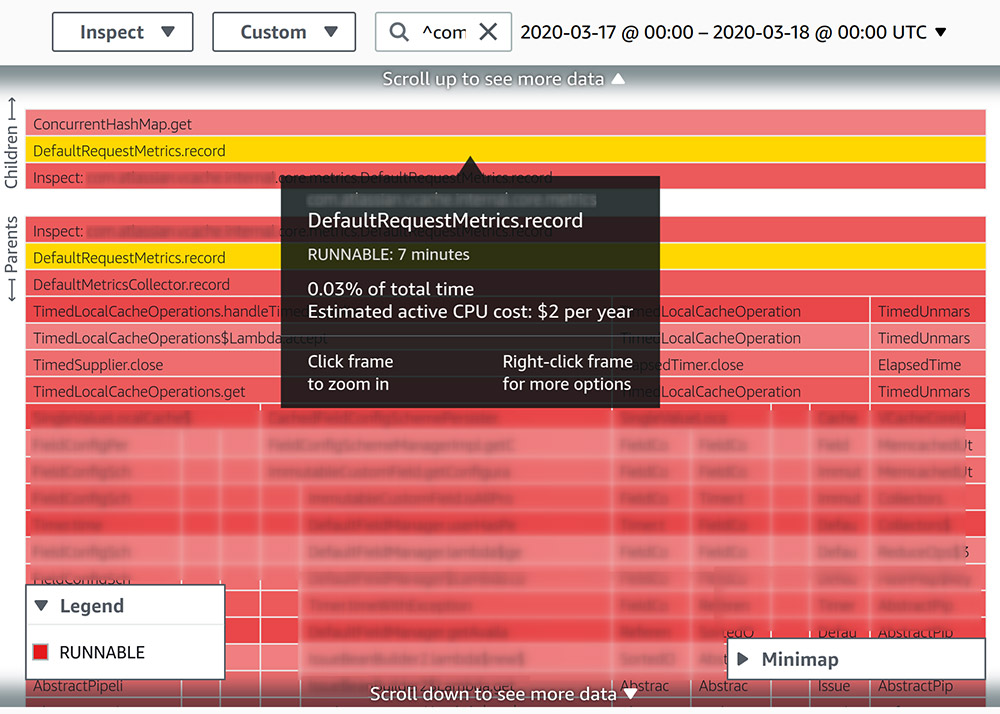Select the ConcurrentHashMap.get frame

pos(505,123)
